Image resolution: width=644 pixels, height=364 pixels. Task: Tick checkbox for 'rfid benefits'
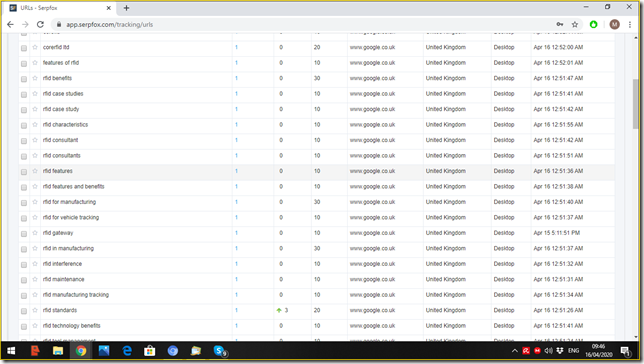pos(24,79)
